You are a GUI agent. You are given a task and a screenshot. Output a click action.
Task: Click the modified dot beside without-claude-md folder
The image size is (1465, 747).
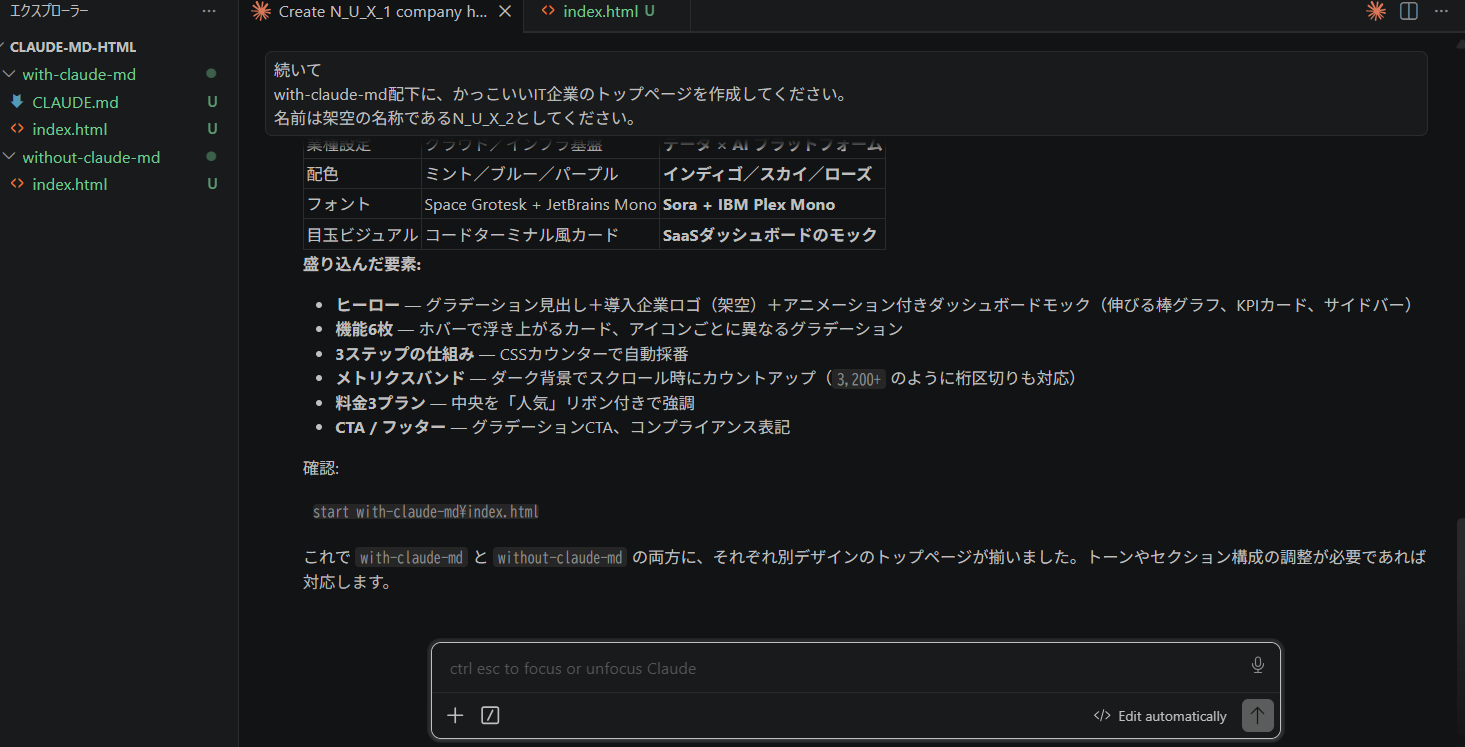click(211, 157)
